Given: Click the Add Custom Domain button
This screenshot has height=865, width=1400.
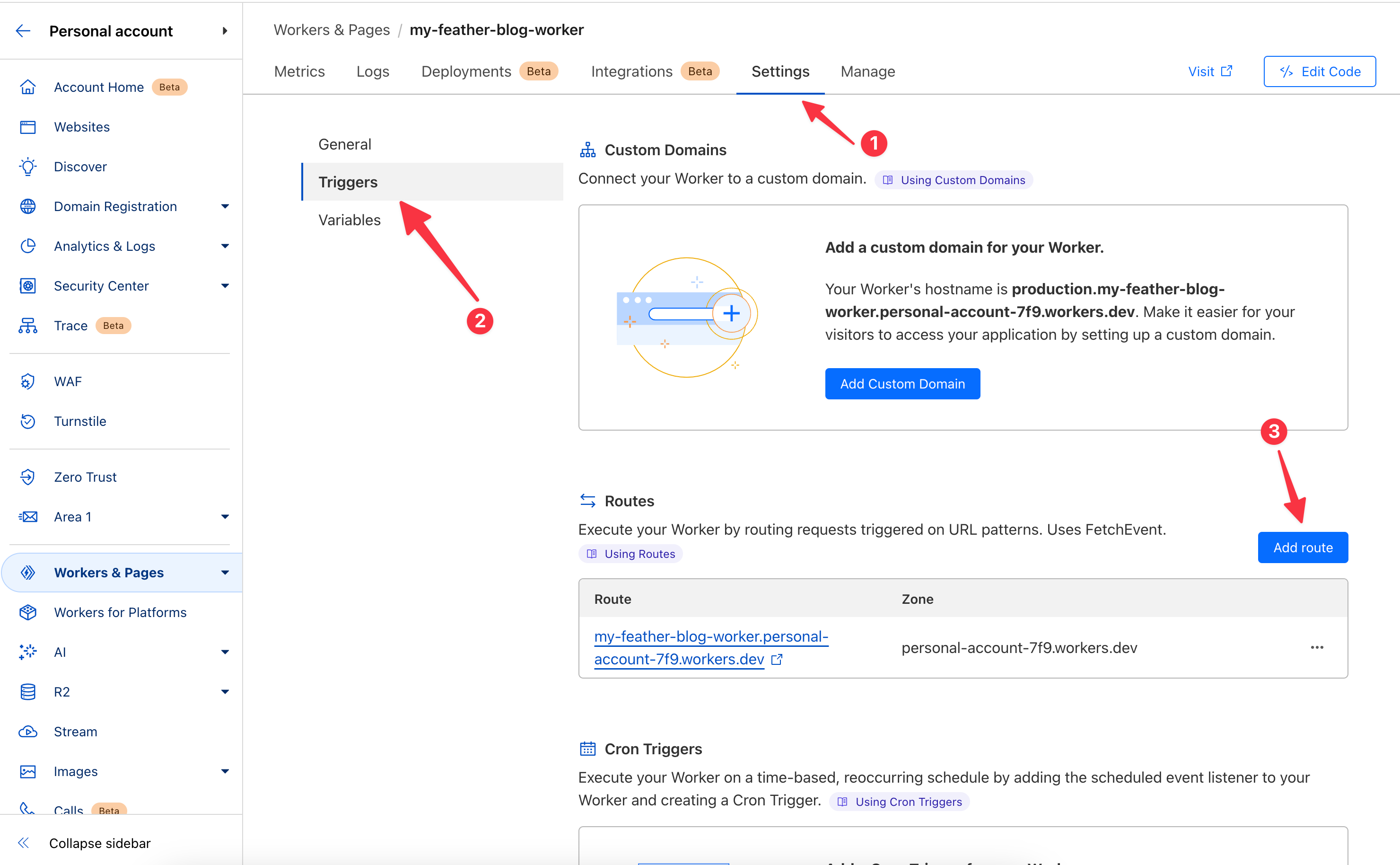Looking at the screenshot, I should pos(902,384).
